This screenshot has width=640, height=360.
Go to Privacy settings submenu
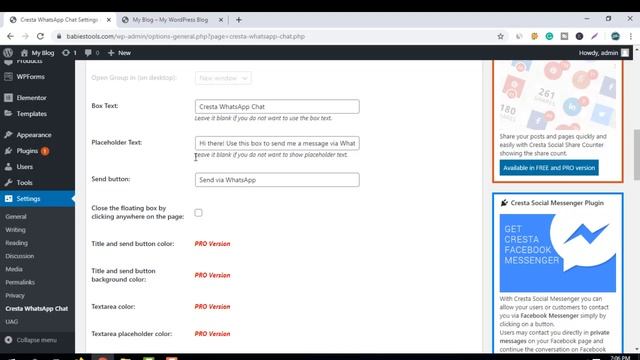pyautogui.click(x=15, y=296)
